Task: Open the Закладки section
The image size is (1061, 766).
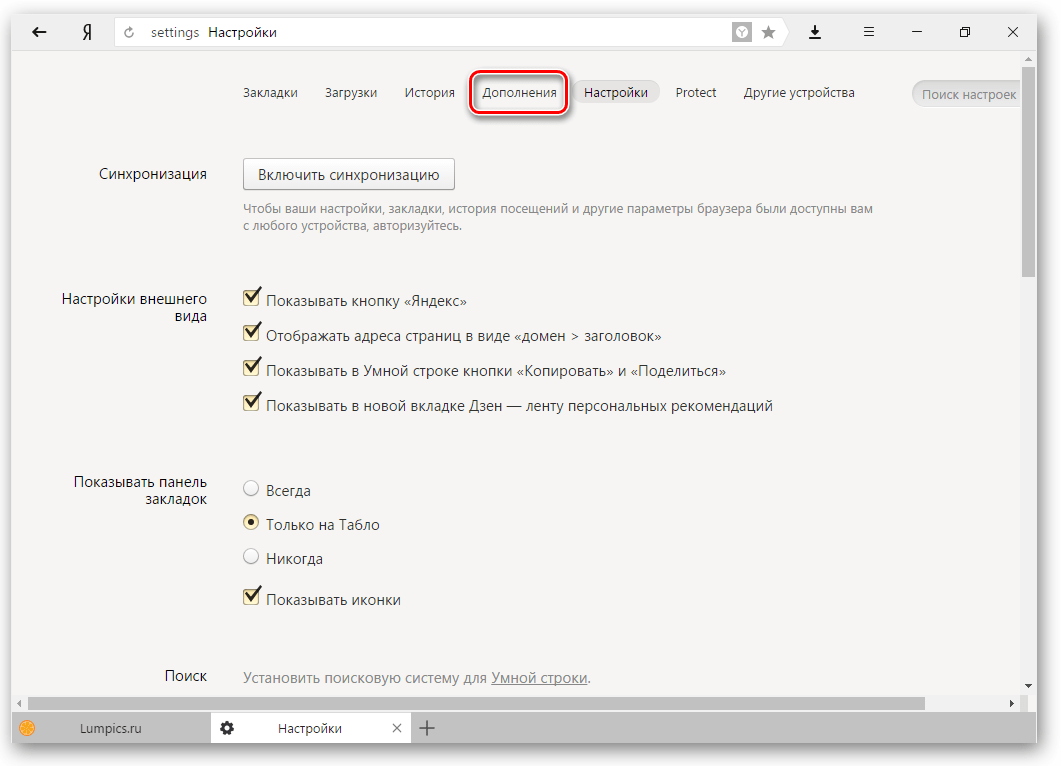Action: (x=271, y=93)
